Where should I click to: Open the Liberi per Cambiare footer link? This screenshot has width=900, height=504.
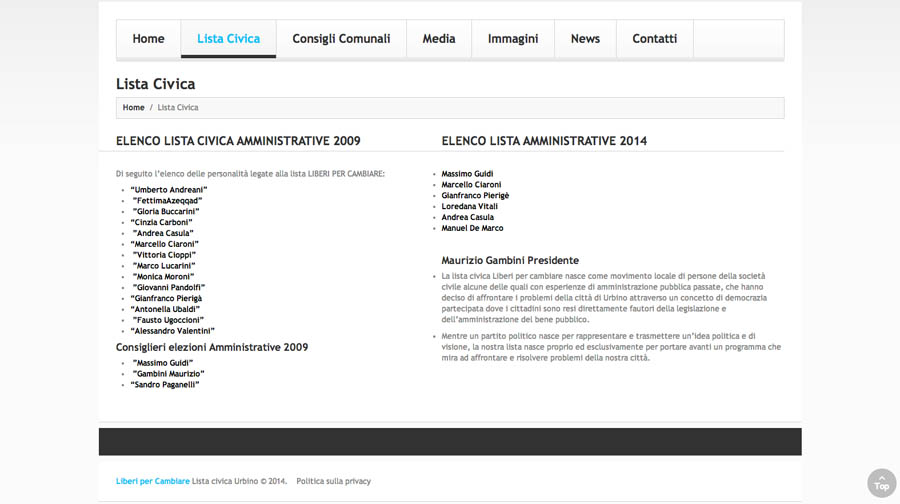[x=153, y=481]
